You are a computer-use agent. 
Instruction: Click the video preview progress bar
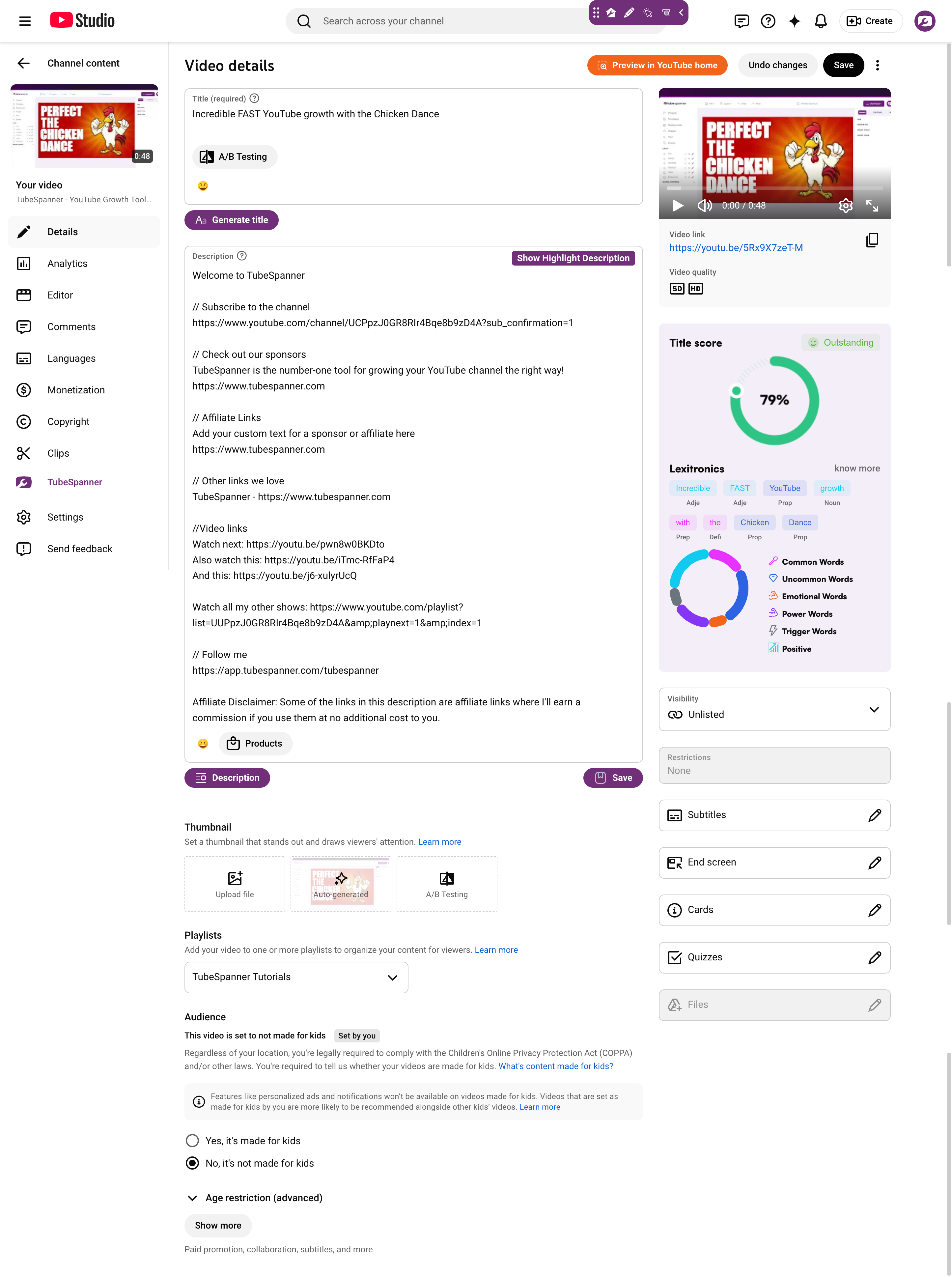click(774, 188)
